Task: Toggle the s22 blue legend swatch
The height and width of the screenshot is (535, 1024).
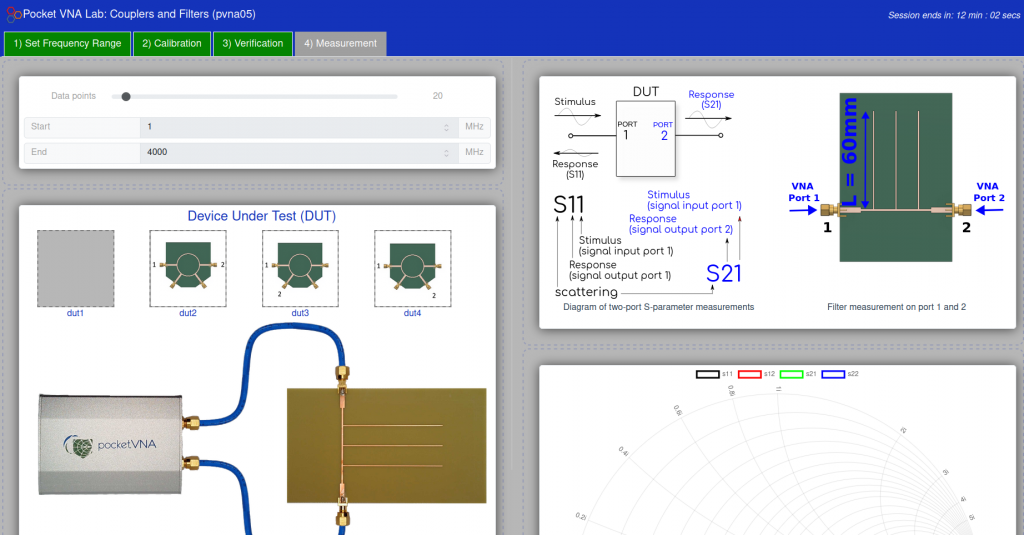Action: point(833,374)
